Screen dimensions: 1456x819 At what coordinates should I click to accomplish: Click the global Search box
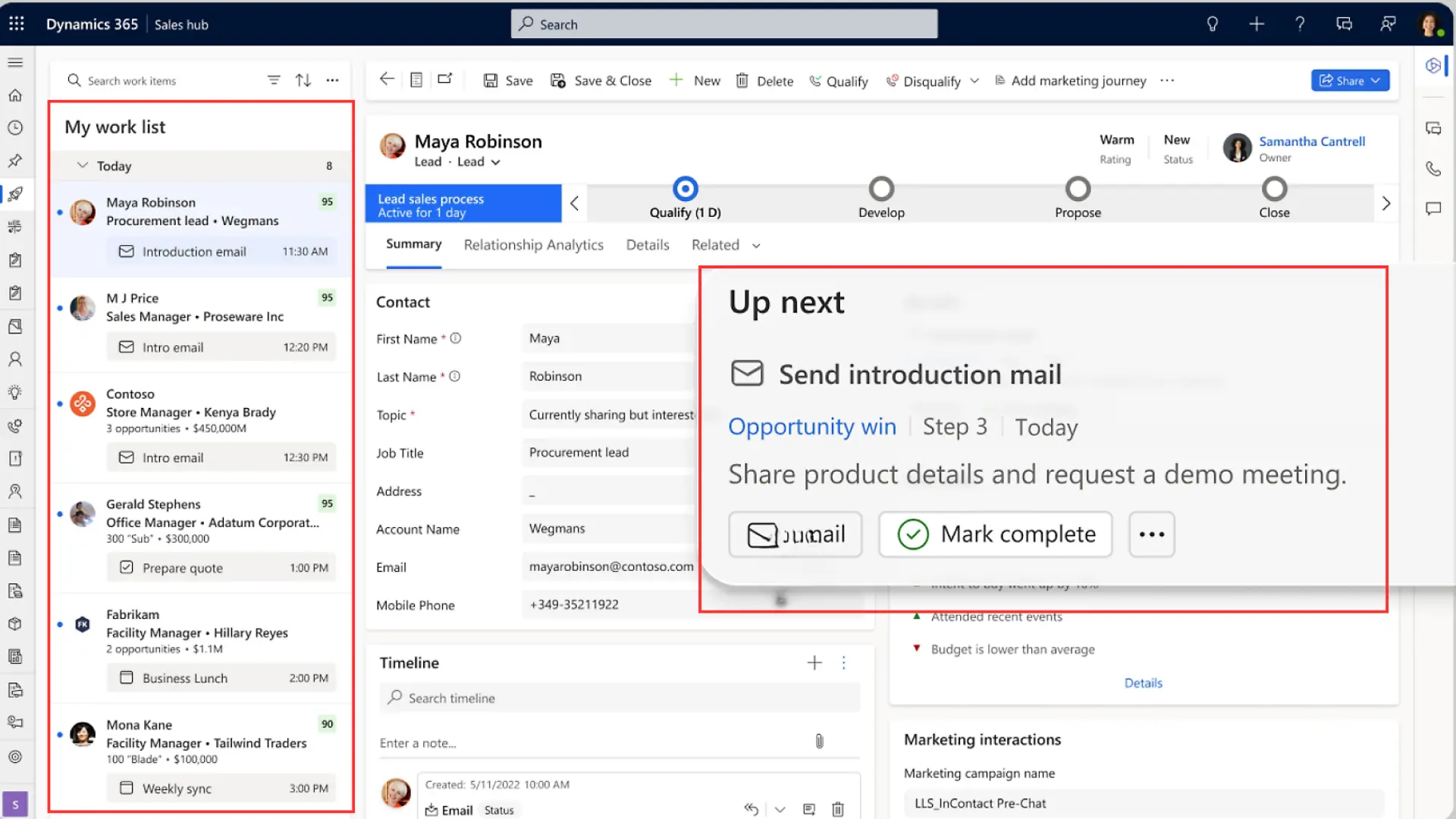pyautogui.click(x=724, y=24)
